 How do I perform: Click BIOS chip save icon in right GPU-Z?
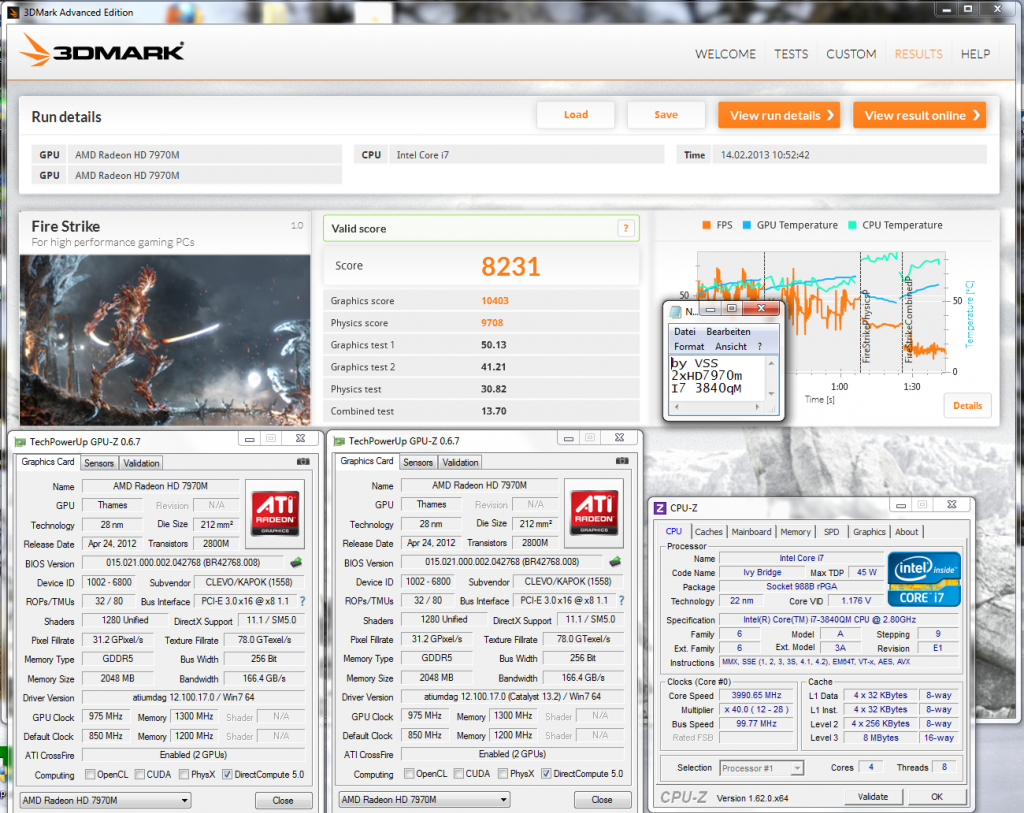(x=615, y=562)
